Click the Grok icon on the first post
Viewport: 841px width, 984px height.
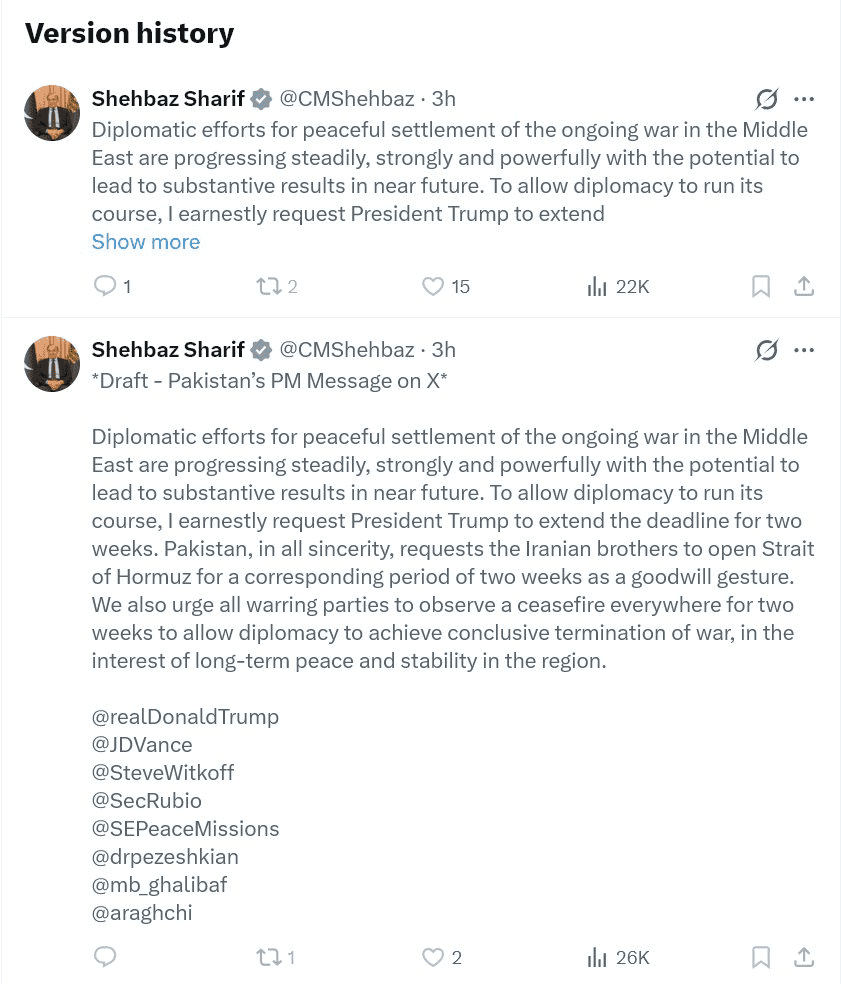(767, 99)
